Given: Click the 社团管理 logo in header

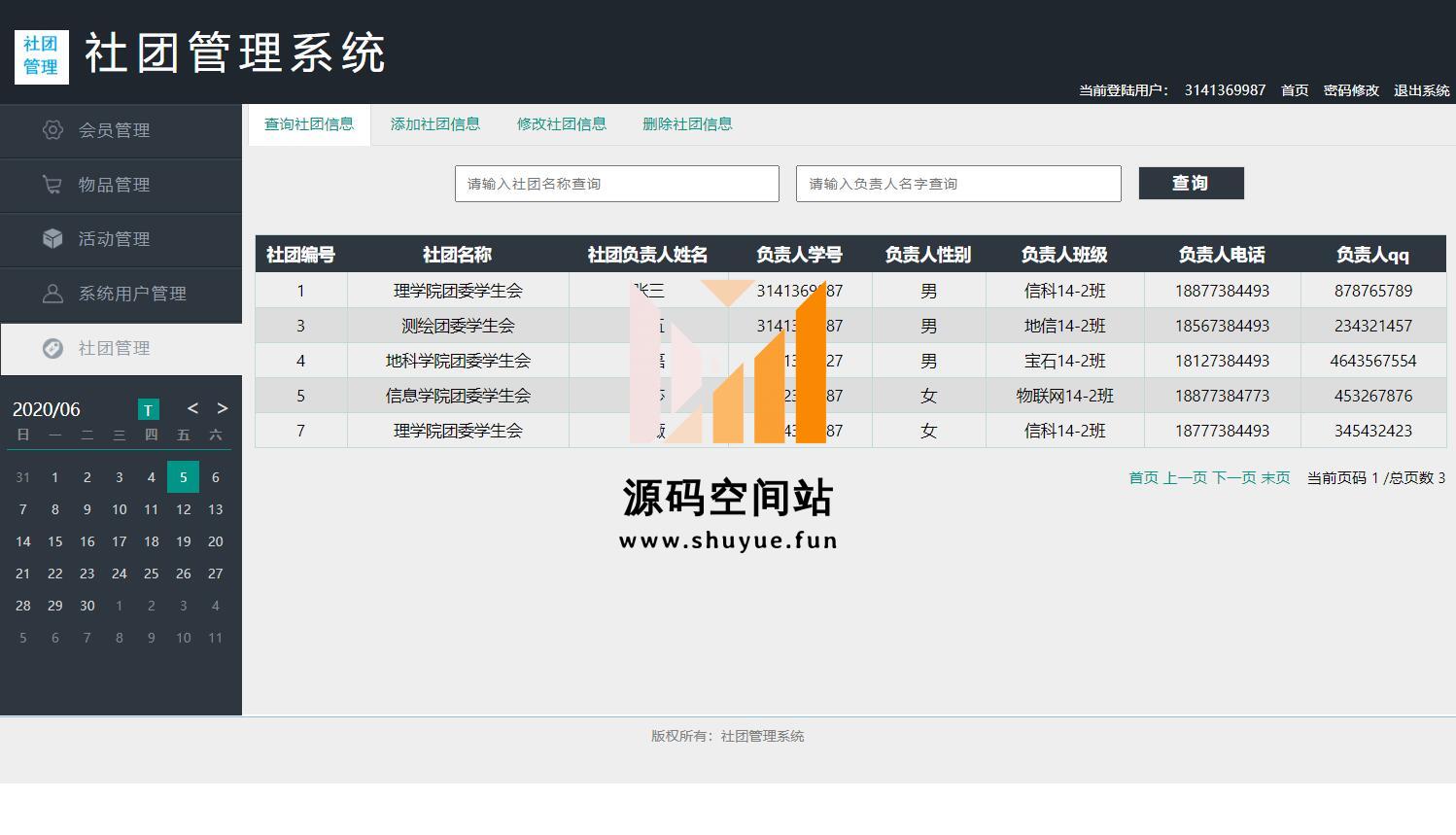Looking at the screenshot, I should [x=42, y=56].
